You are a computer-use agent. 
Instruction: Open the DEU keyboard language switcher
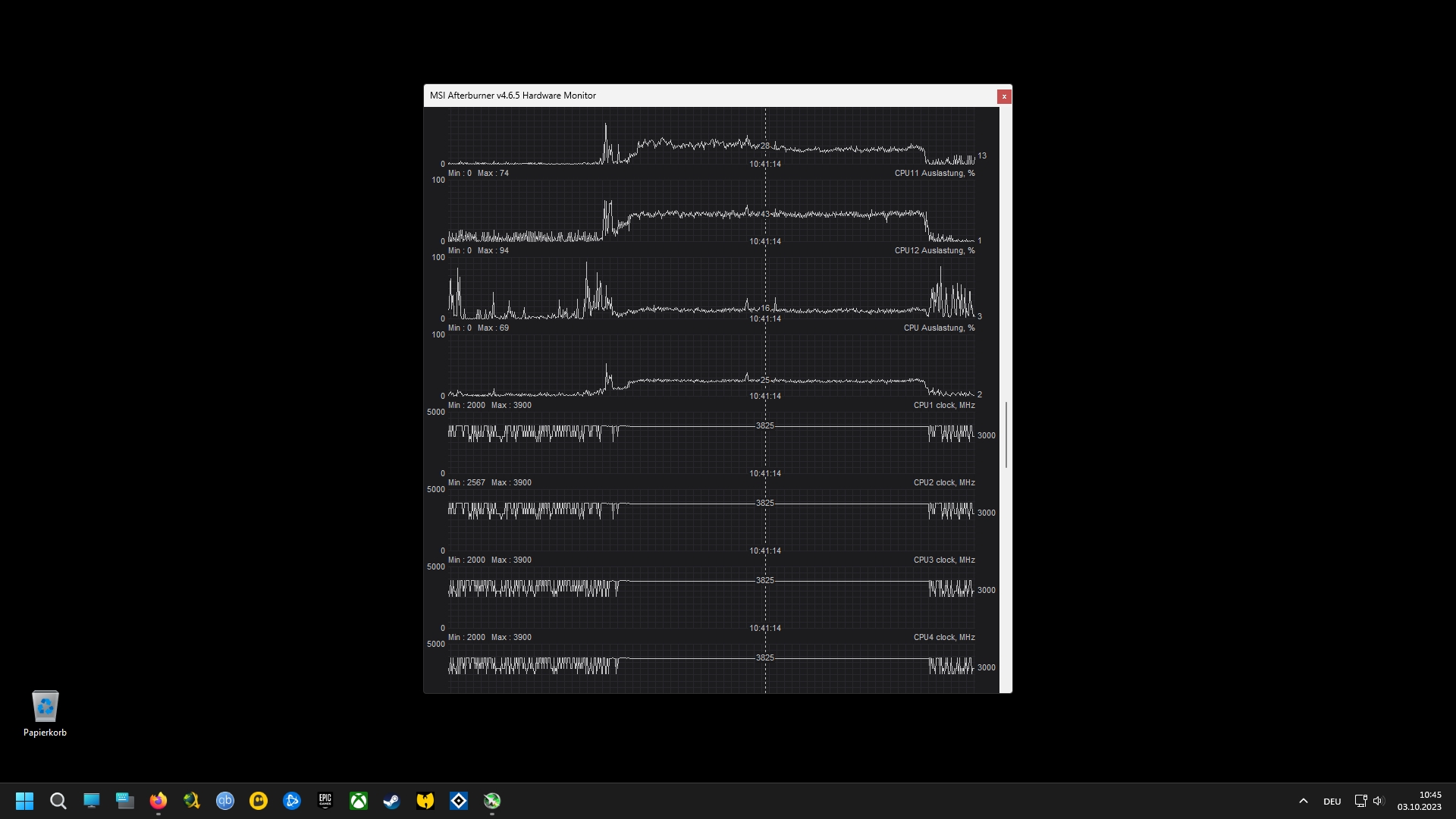tap(1332, 801)
